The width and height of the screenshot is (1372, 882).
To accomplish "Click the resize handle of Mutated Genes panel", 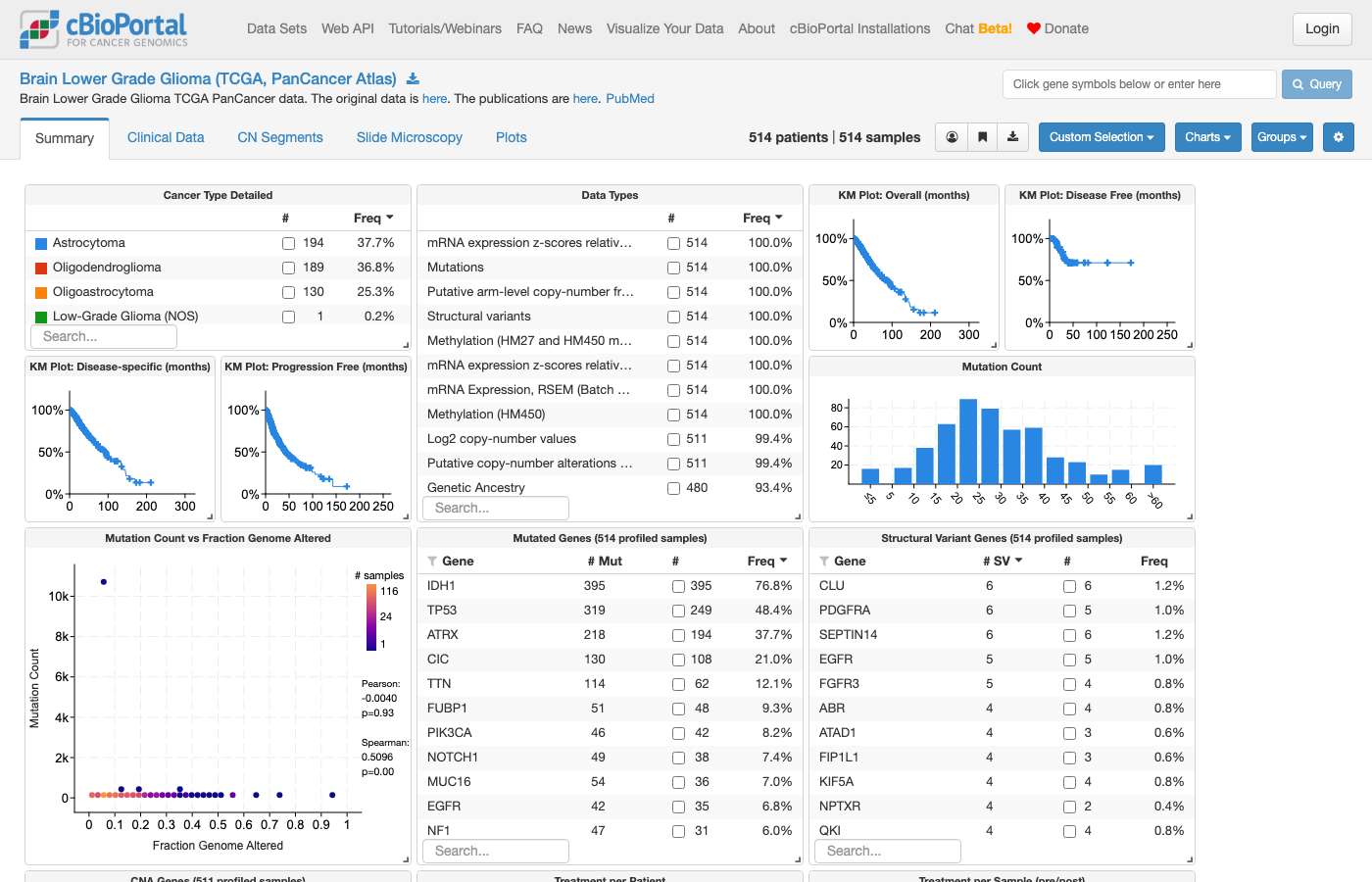I will 798,859.
